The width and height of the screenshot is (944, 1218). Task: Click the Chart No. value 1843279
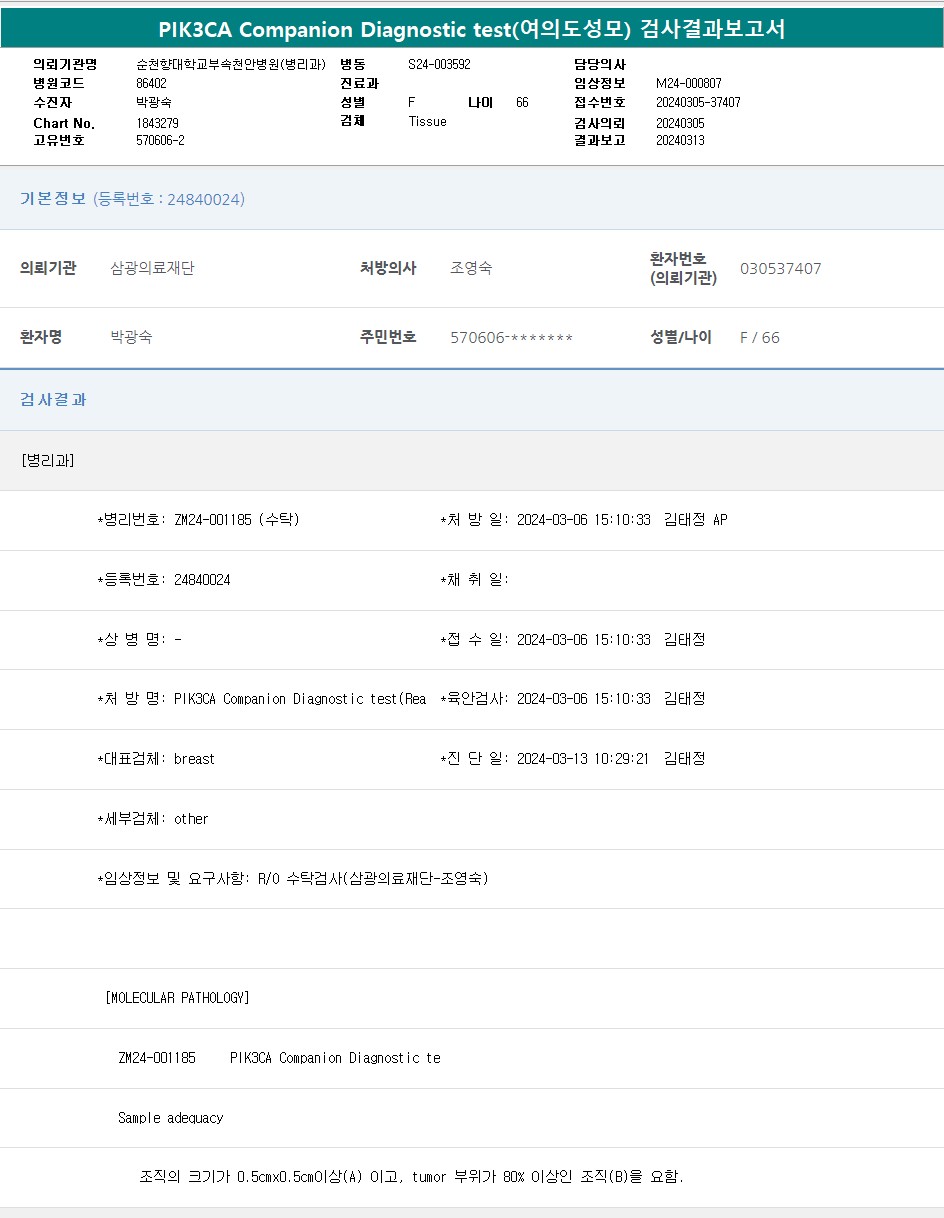[157, 123]
